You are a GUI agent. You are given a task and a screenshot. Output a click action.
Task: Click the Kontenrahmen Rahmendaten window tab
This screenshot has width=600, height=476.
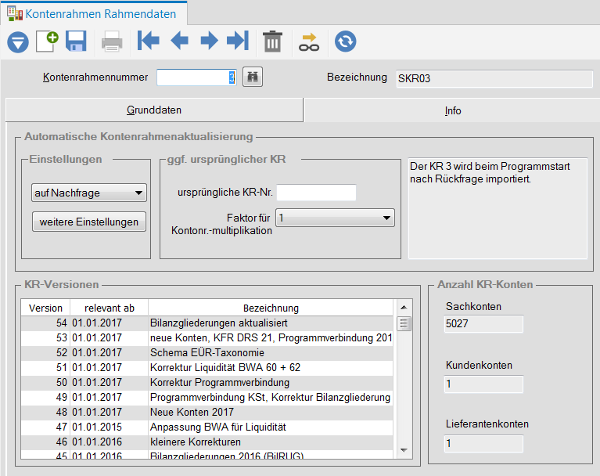94,14
